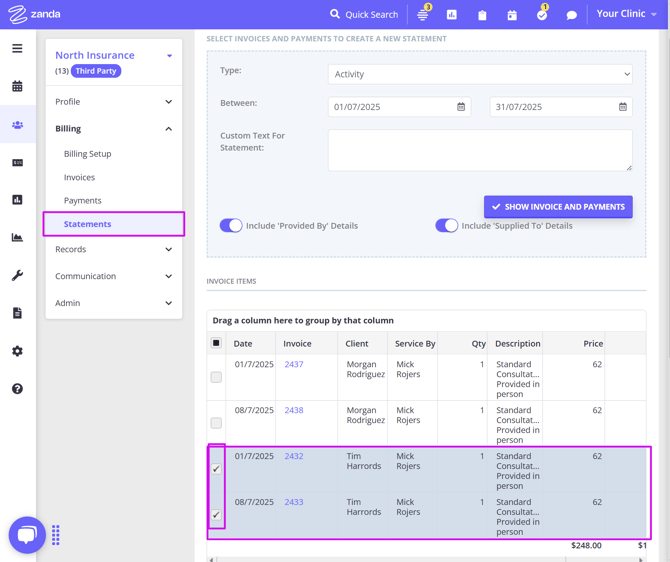Check the box for invoice 2437
This screenshot has height=562, width=670.
[x=216, y=377]
